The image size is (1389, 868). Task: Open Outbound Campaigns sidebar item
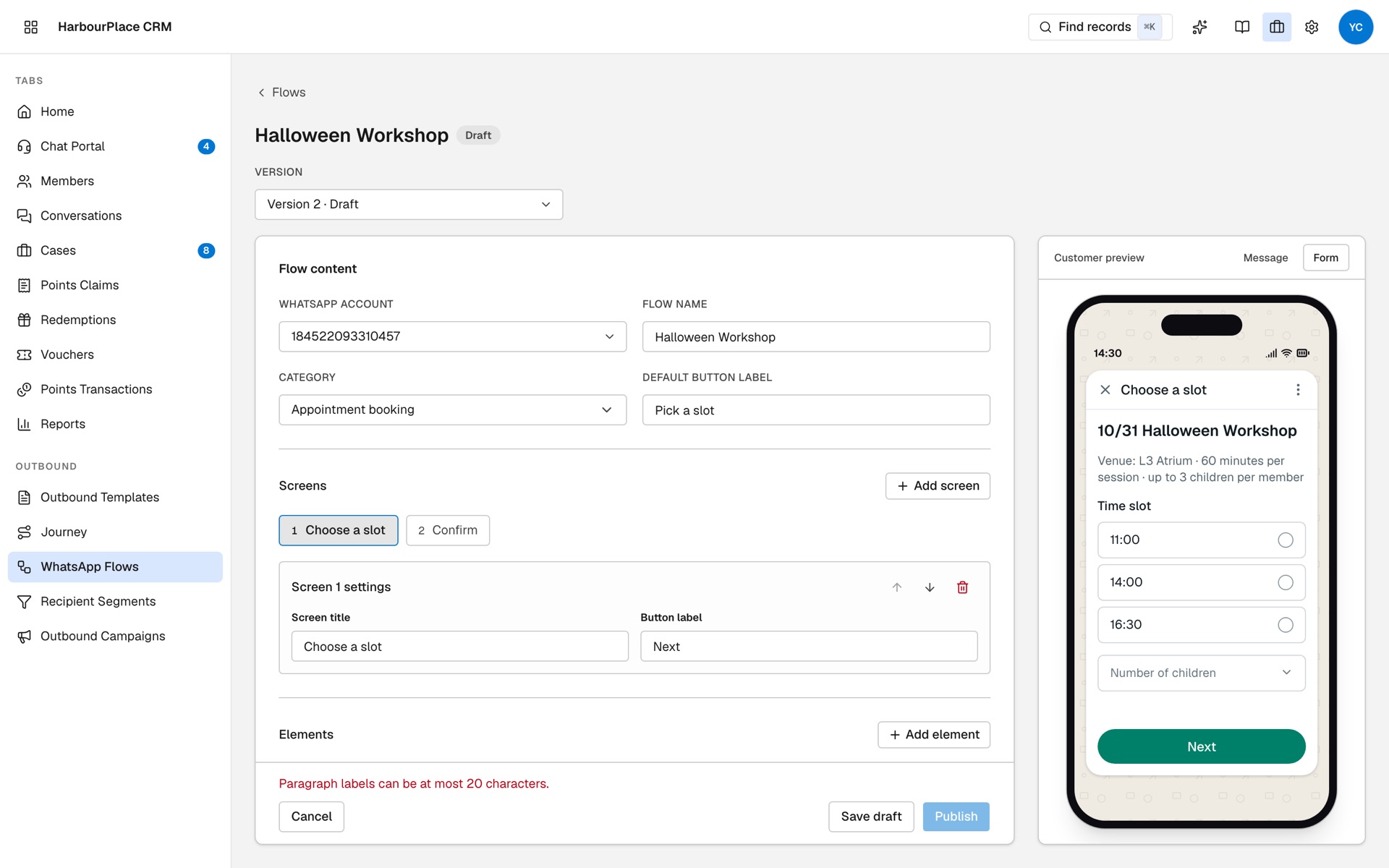(x=115, y=637)
